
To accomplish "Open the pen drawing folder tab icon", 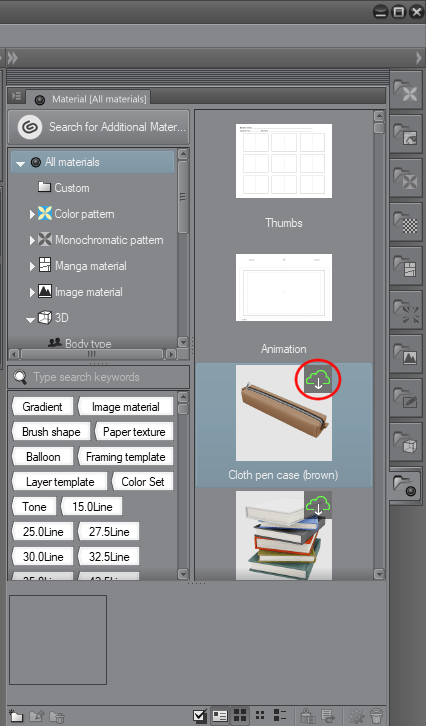I will point(406,399).
